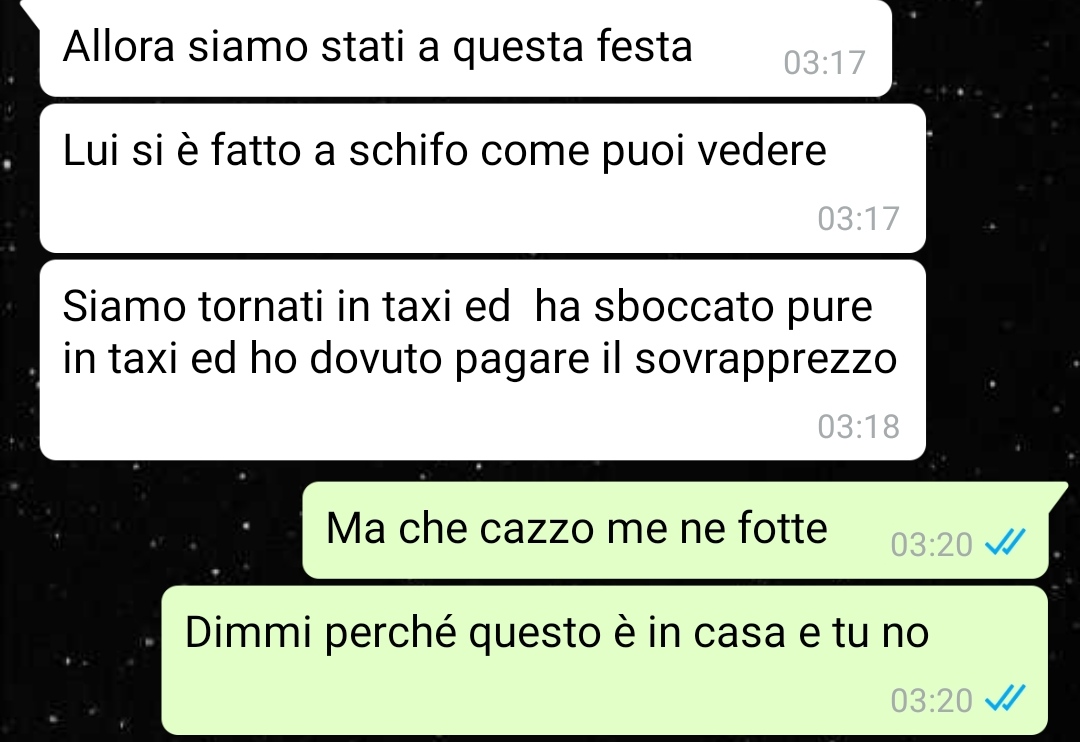Select the "Ma che cazzo me ne fotte" bubble

click(x=675, y=529)
